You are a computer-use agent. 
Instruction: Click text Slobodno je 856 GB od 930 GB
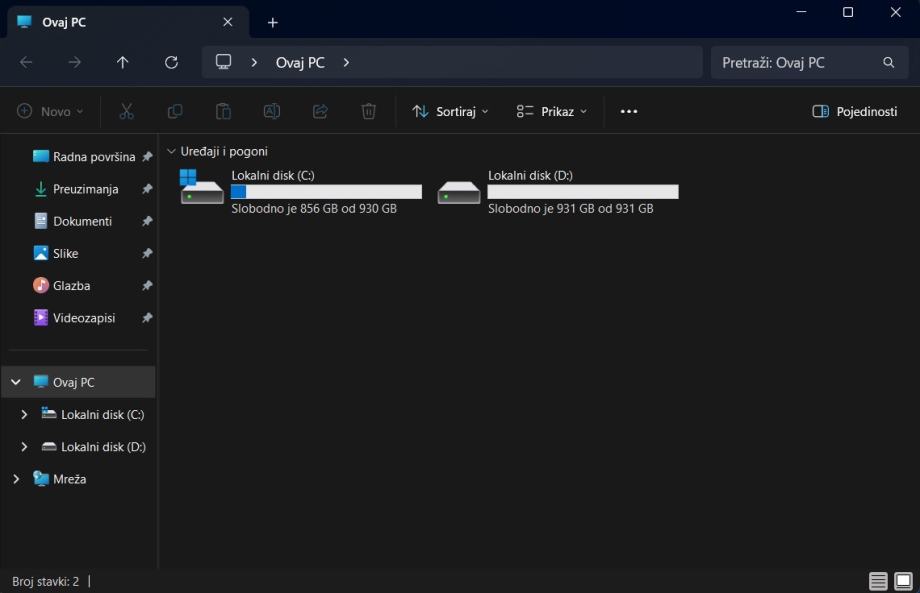pyautogui.click(x=314, y=208)
